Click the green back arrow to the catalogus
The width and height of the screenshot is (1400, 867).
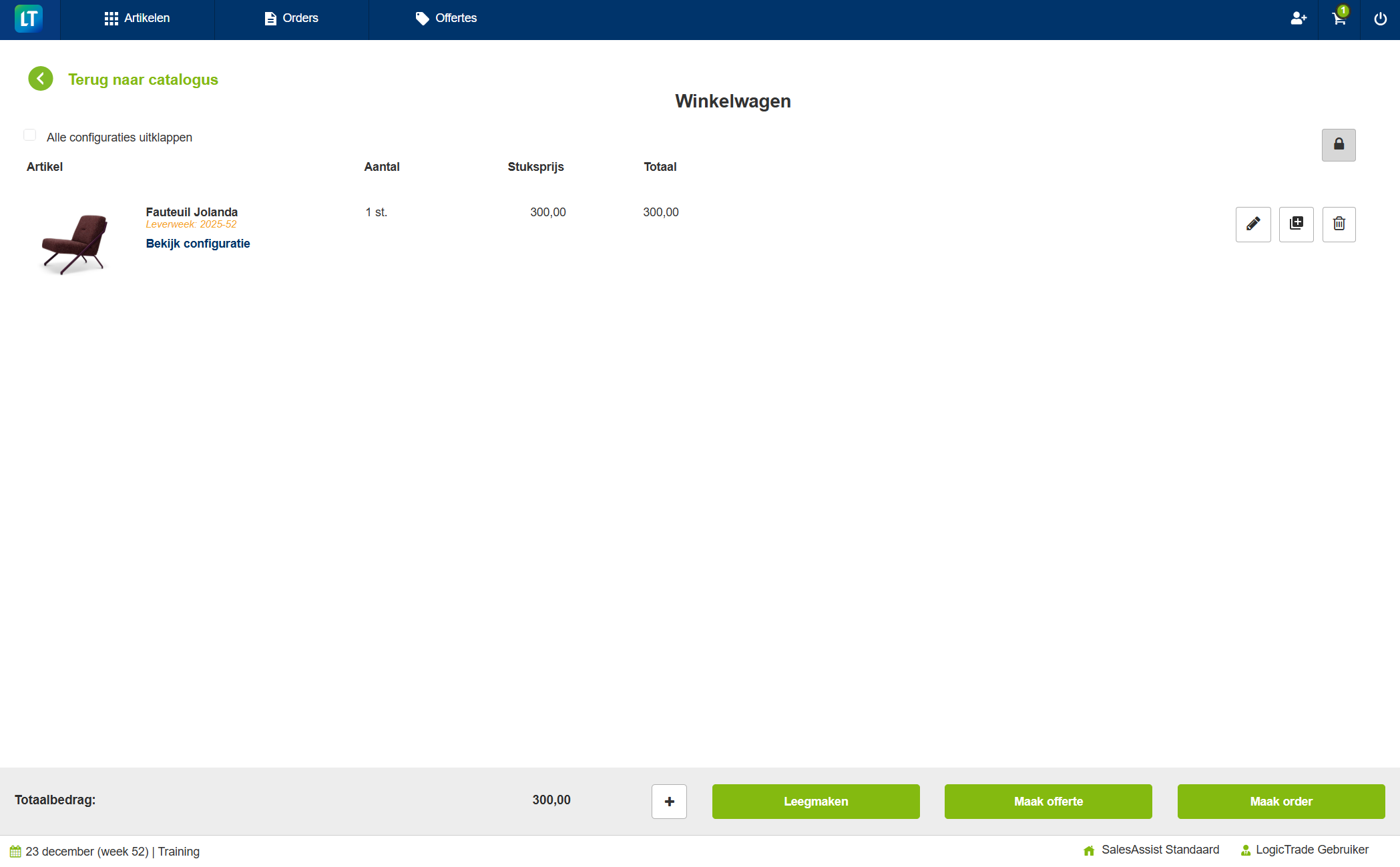coord(41,79)
